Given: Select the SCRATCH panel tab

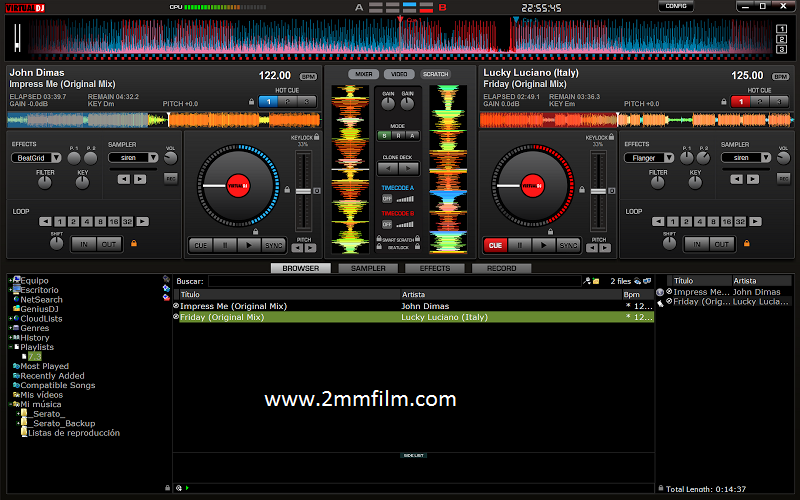Looking at the screenshot, I should tap(435, 74).
